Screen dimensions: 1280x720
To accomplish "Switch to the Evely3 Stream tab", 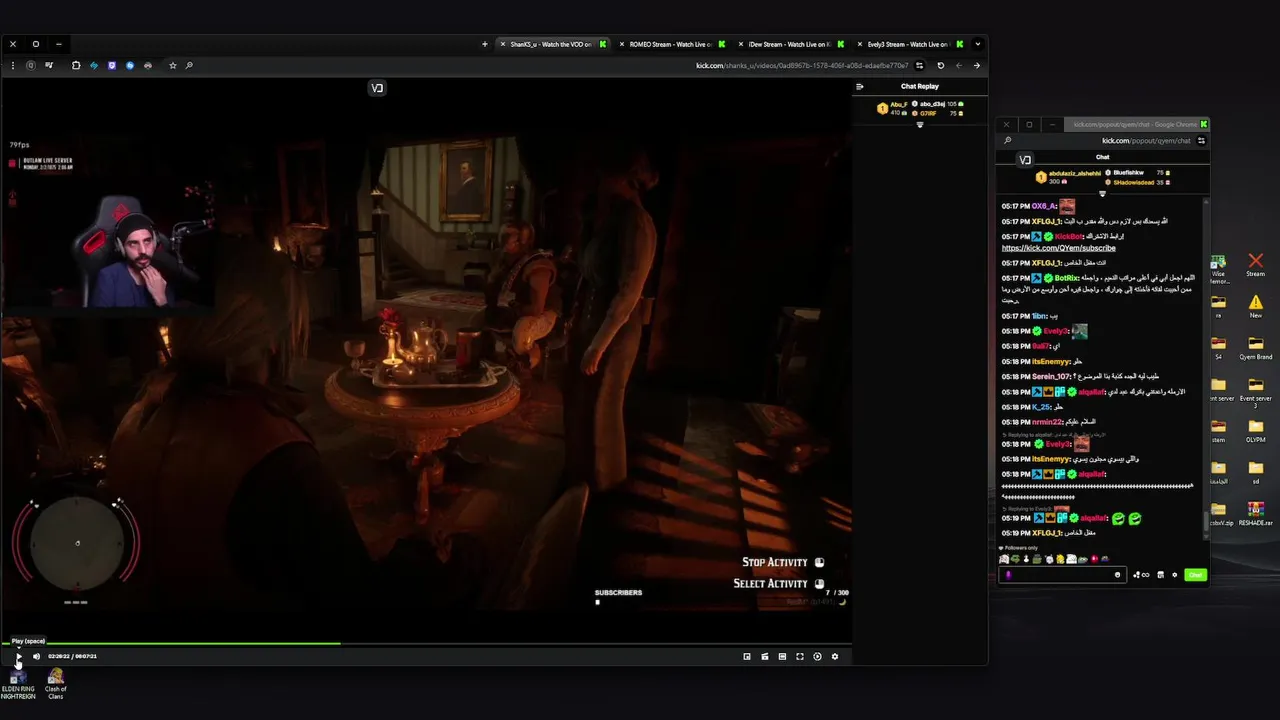I will [908, 44].
